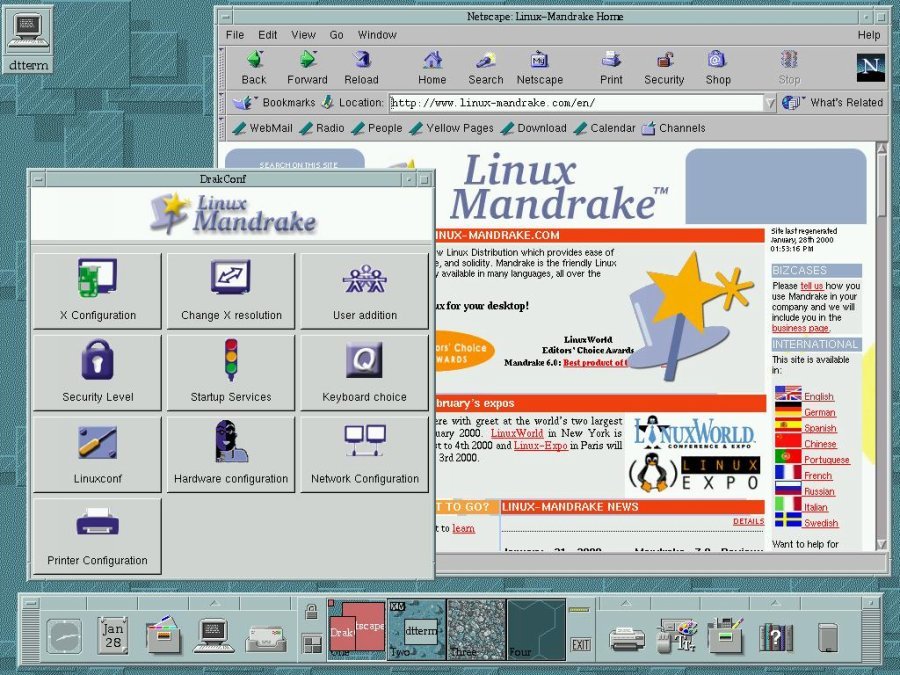900x675 pixels.
Task: Open the mail tray icon on panel
Action: point(265,639)
